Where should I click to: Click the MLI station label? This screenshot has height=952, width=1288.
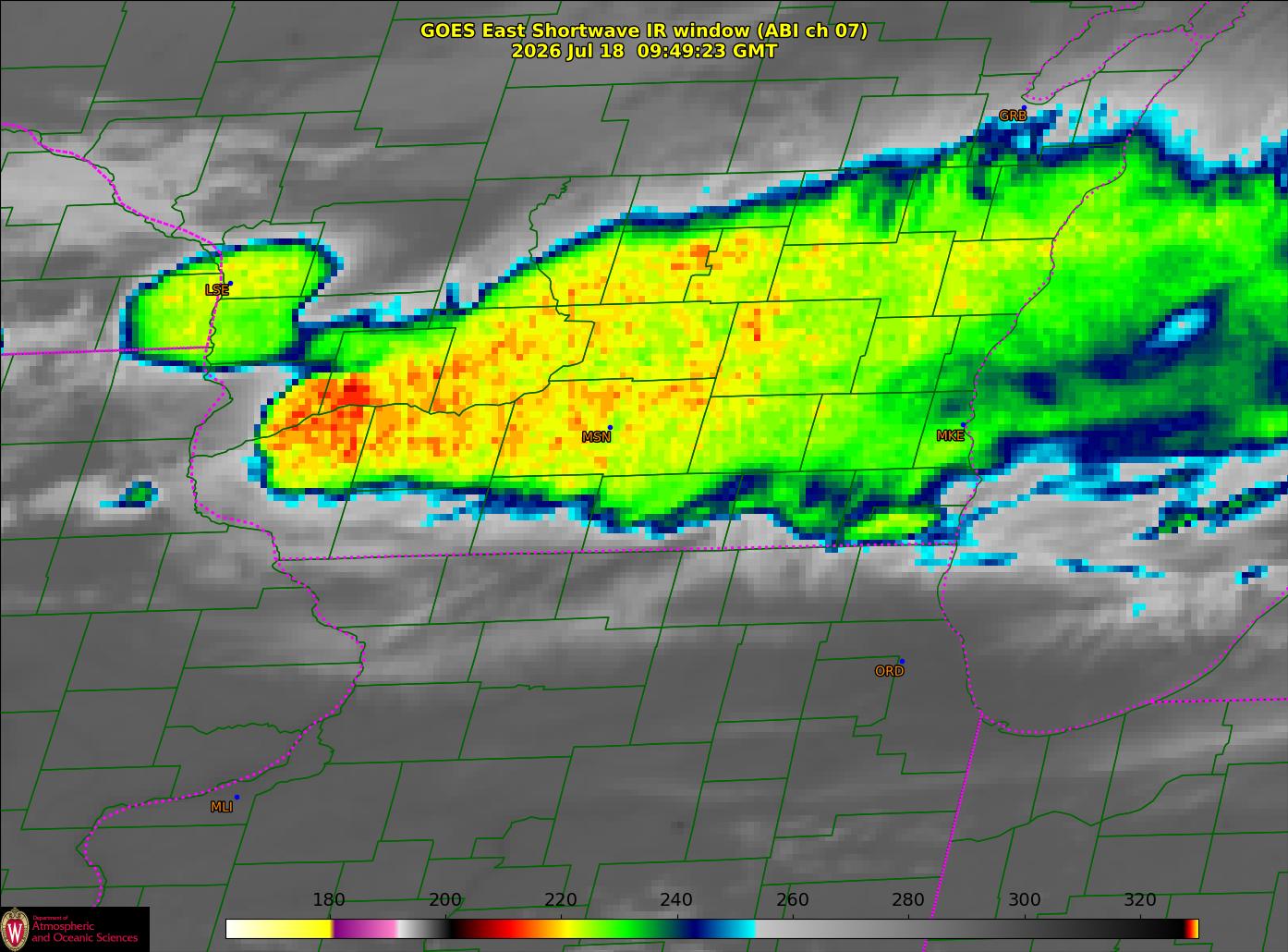coord(222,806)
